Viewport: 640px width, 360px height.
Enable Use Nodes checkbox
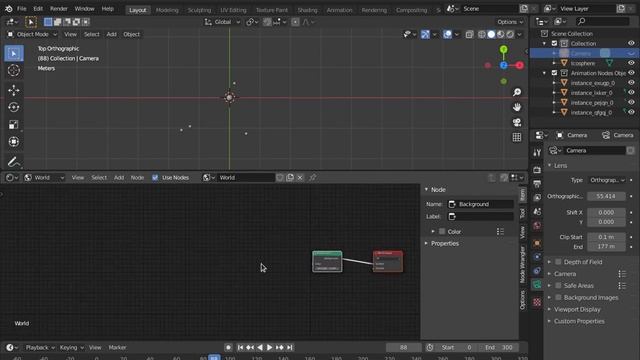pyautogui.click(x=155, y=178)
